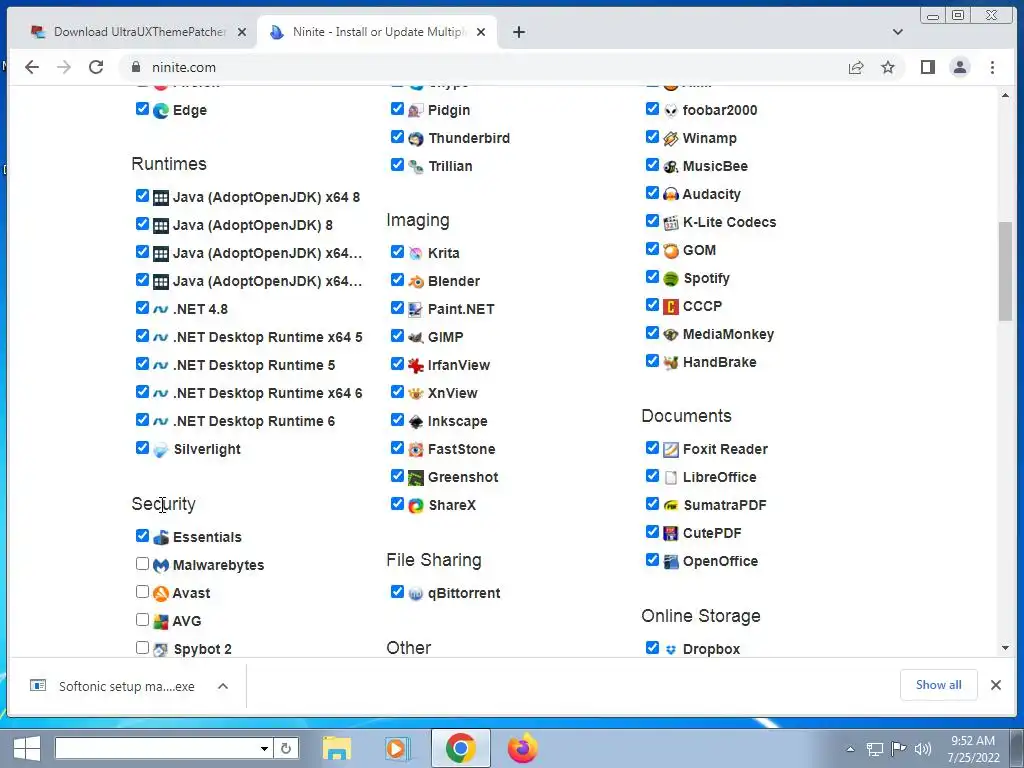Click the CCCP icon
Image resolution: width=1024 pixels, height=768 pixels.
671,306
